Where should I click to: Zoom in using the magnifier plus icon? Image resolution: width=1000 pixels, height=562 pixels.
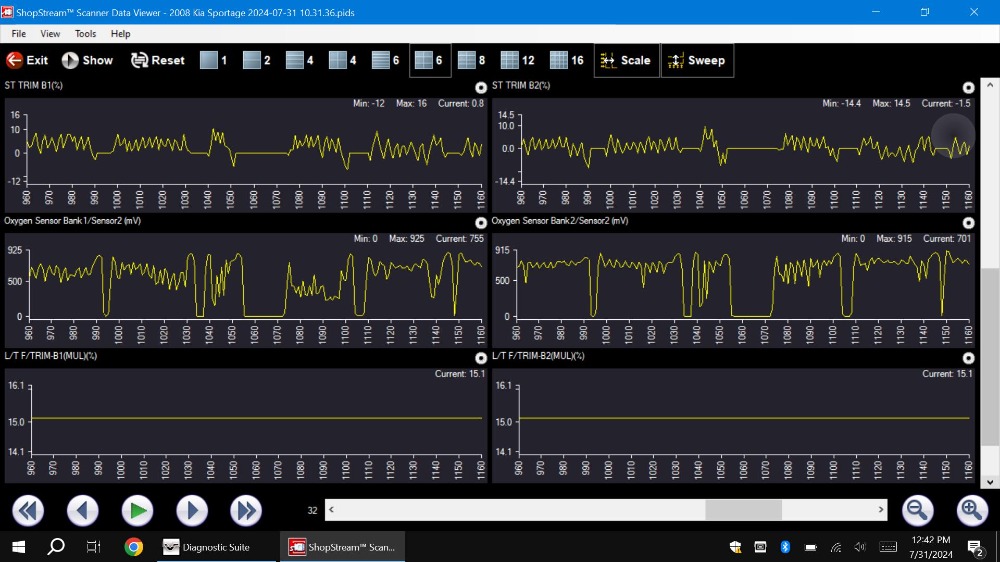coord(971,510)
